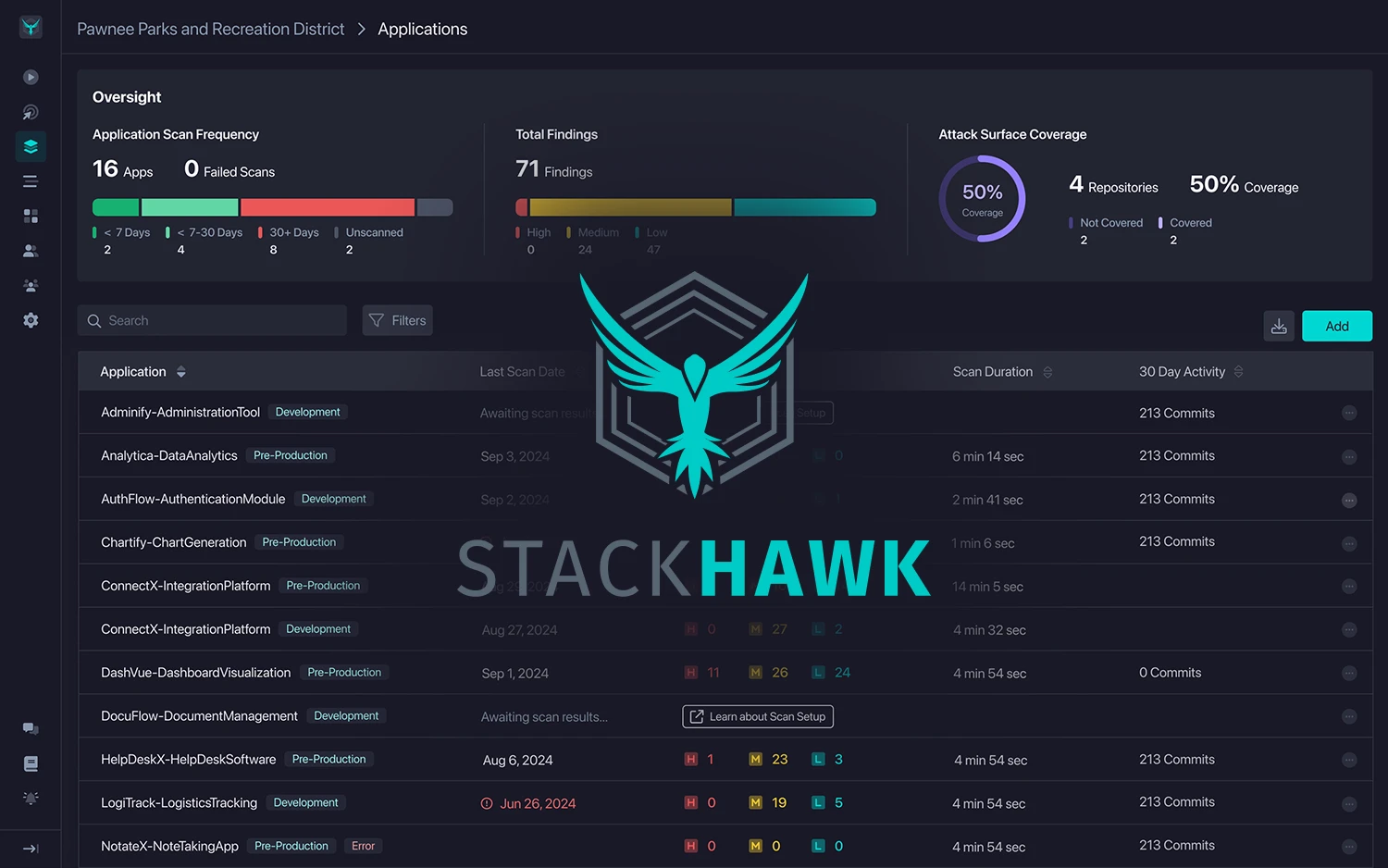Image resolution: width=1388 pixels, height=868 pixels.
Task: Open the Applications layers icon in sidebar
Action: (31, 146)
